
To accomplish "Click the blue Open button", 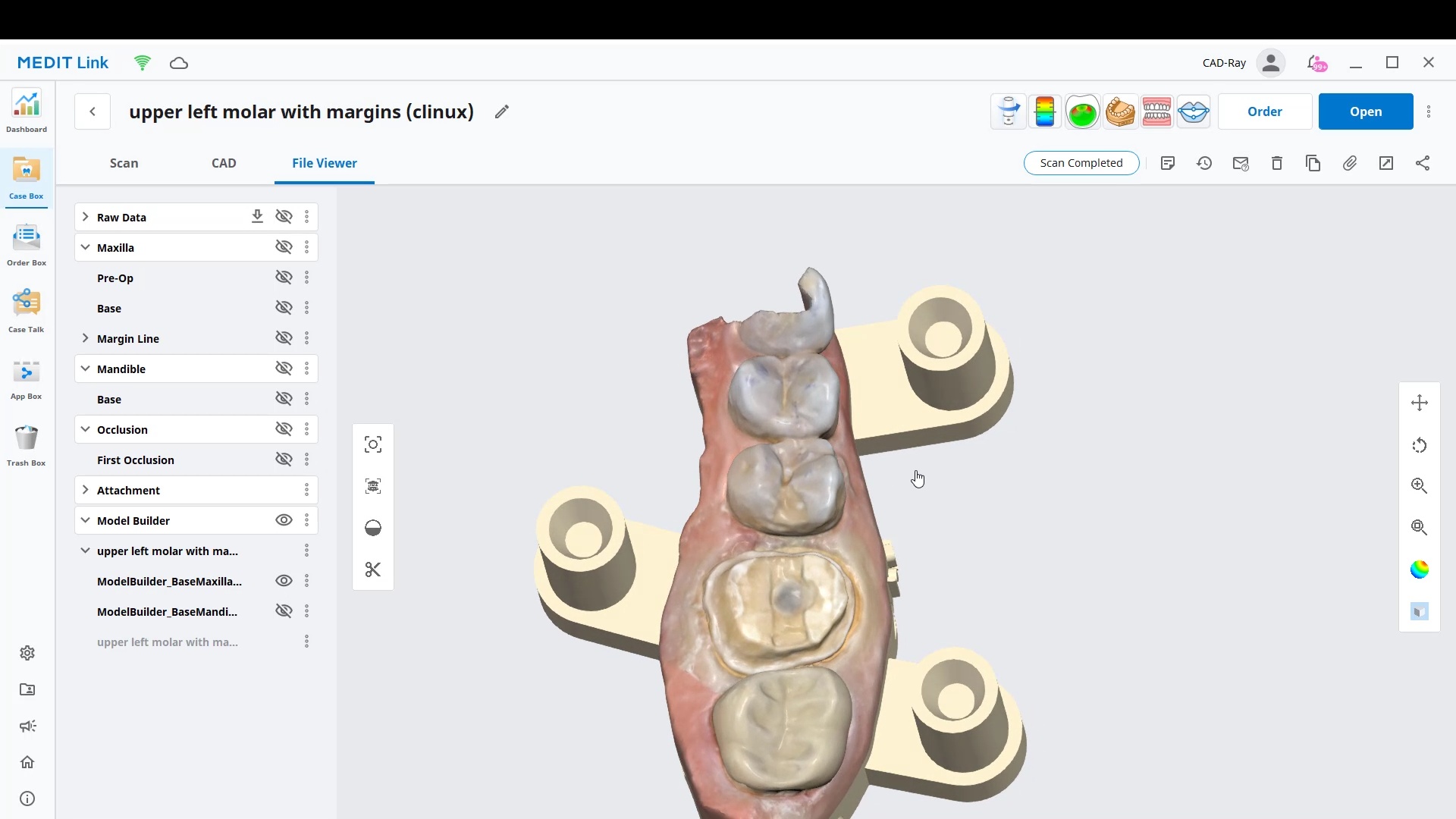I will click(1365, 111).
